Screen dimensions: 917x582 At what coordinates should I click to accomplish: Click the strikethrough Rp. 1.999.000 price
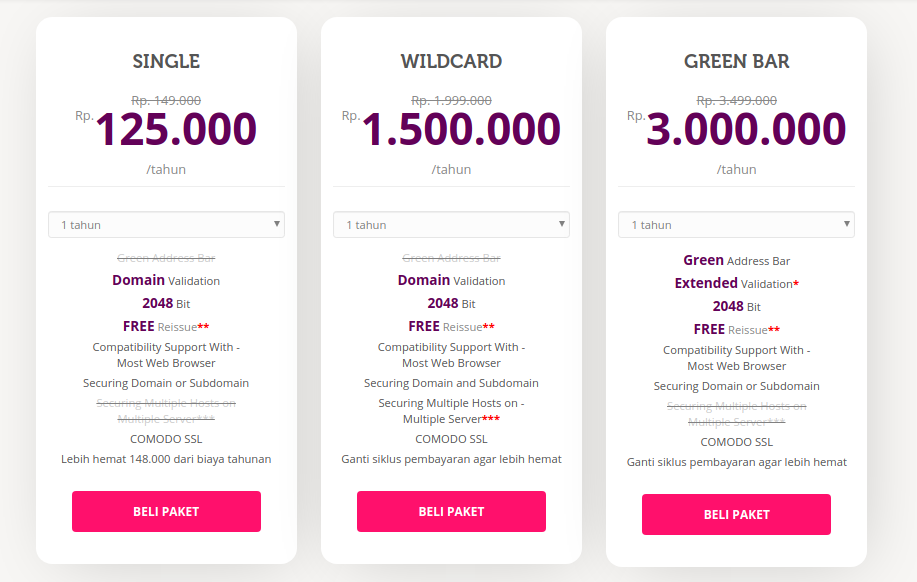point(451,101)
